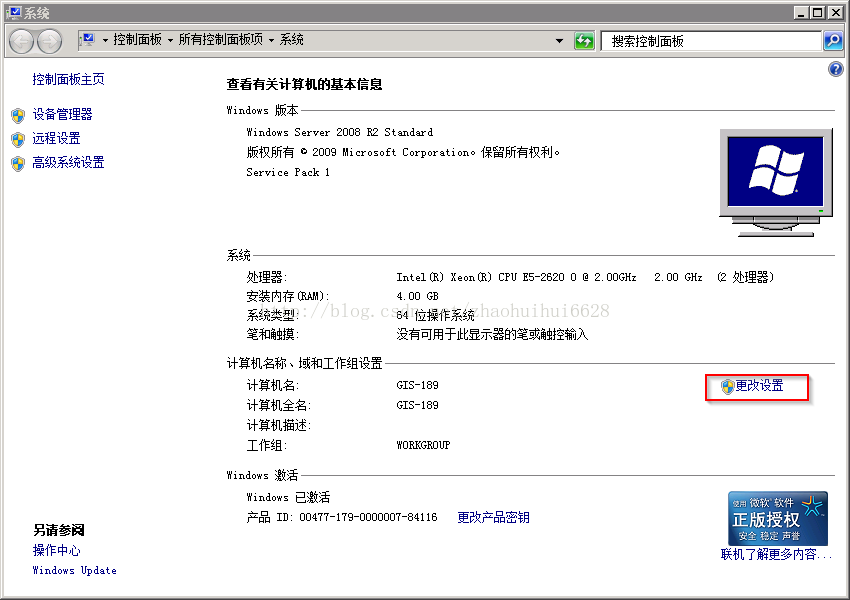Click the WORKGROUP value
Viewport: 850px width, 600px height.
coord(423,446)
